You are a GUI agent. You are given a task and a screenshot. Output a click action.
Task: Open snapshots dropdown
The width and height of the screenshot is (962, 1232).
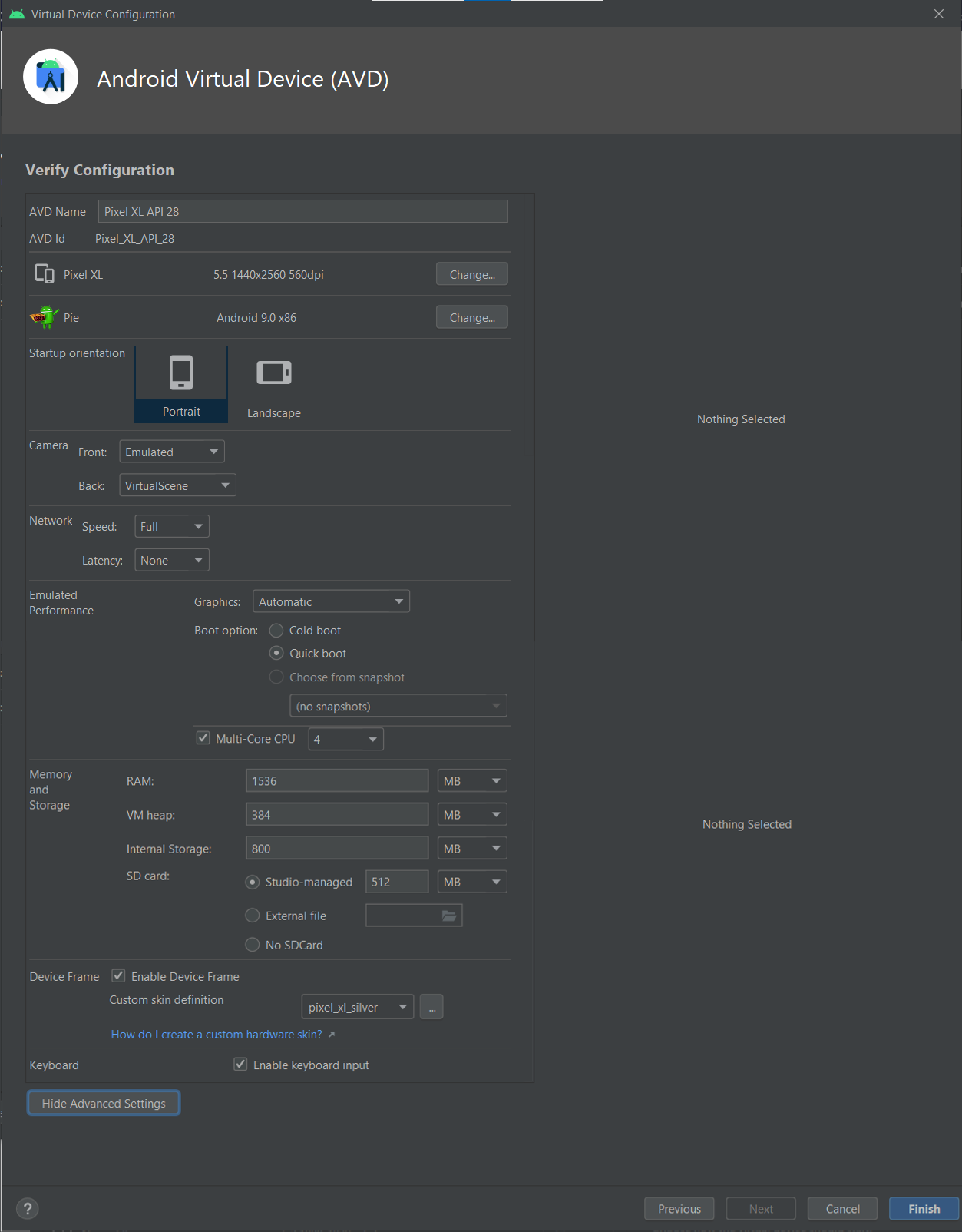[398, 706]
